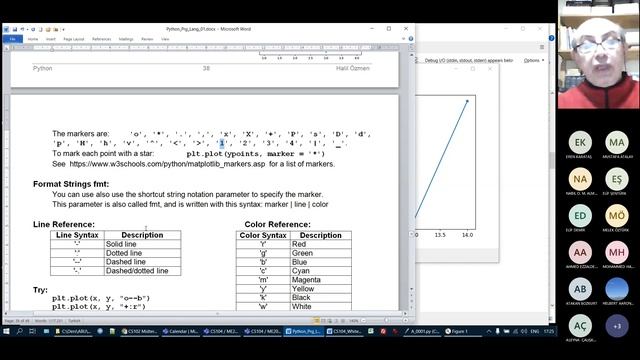Click the presenter's webcam video thumbnail
Viewport: 640px width, 360px height.
click(599, 54)
